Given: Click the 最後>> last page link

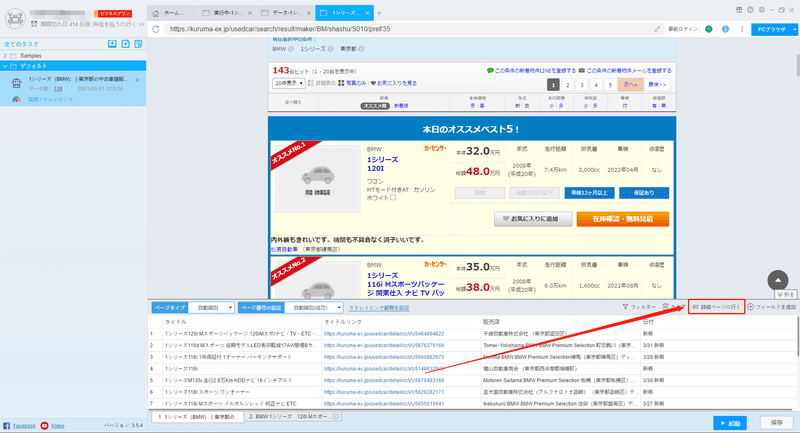Looking at the screenshot, I should coord(657,85).
